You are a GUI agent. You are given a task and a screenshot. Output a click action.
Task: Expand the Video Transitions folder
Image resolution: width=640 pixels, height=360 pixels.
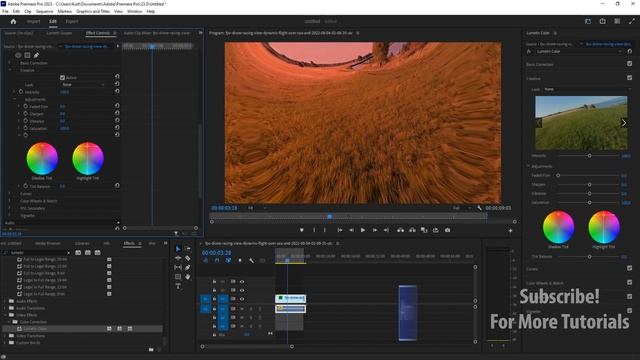[5, 336]
